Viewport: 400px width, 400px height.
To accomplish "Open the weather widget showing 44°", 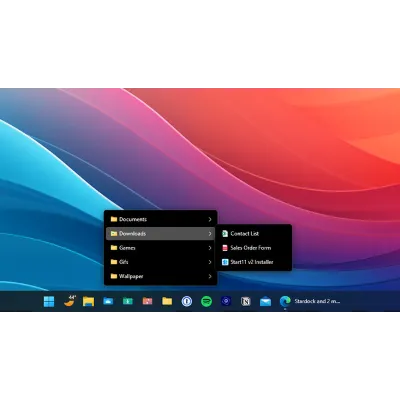I will click(x=70, y=301).
